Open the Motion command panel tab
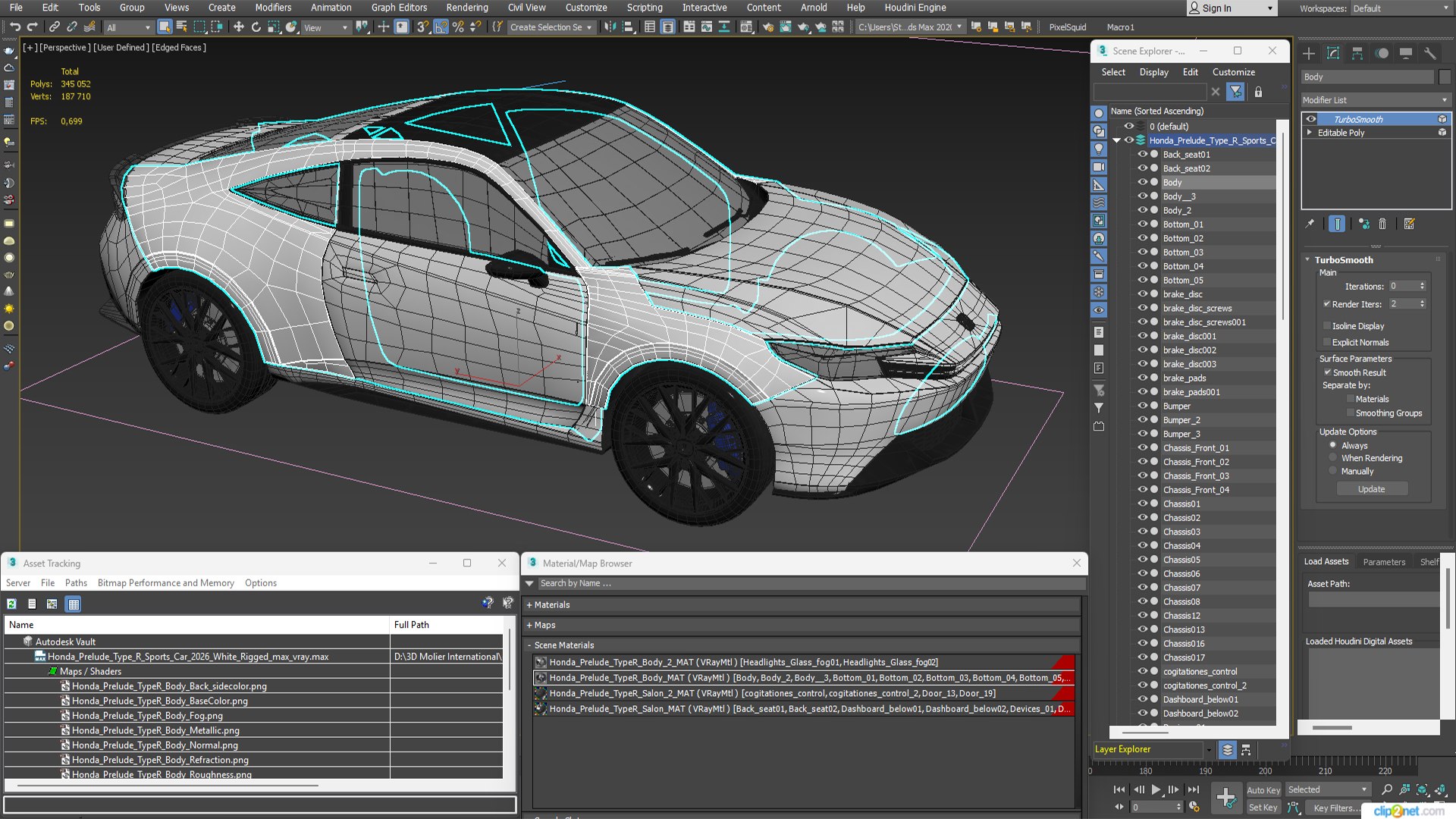 (1382, 53)
